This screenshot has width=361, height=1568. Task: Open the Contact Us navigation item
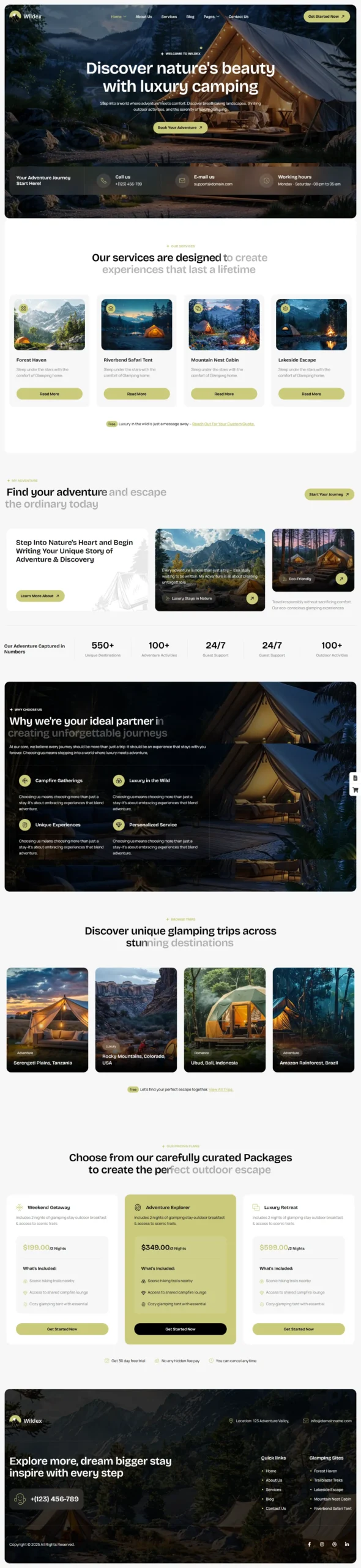[239, 17]
